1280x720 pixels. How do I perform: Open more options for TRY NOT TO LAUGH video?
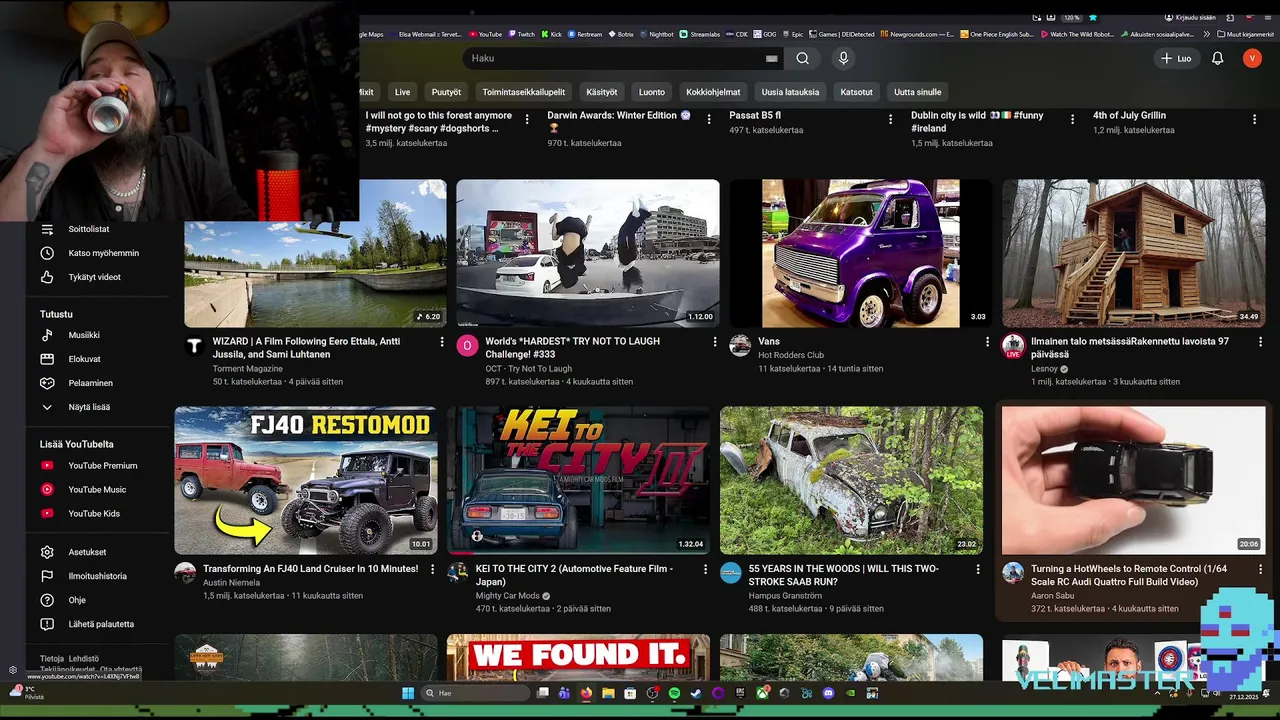click(x=714, y=342)
